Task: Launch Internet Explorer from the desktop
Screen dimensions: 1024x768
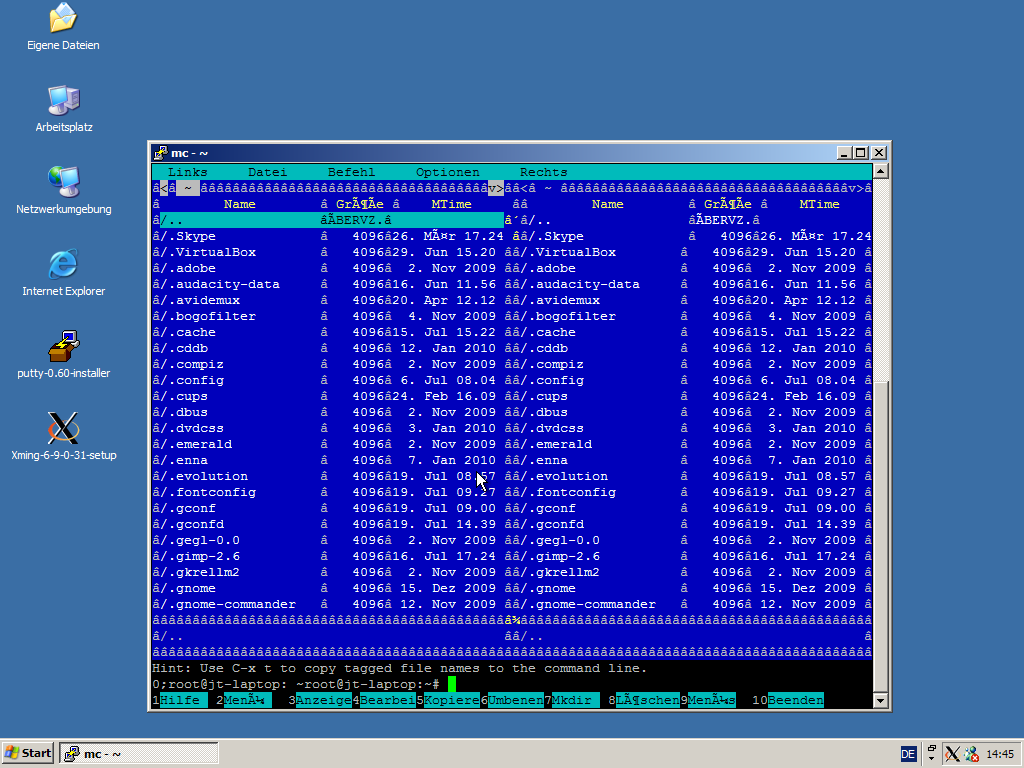Action: coord(63,265)
